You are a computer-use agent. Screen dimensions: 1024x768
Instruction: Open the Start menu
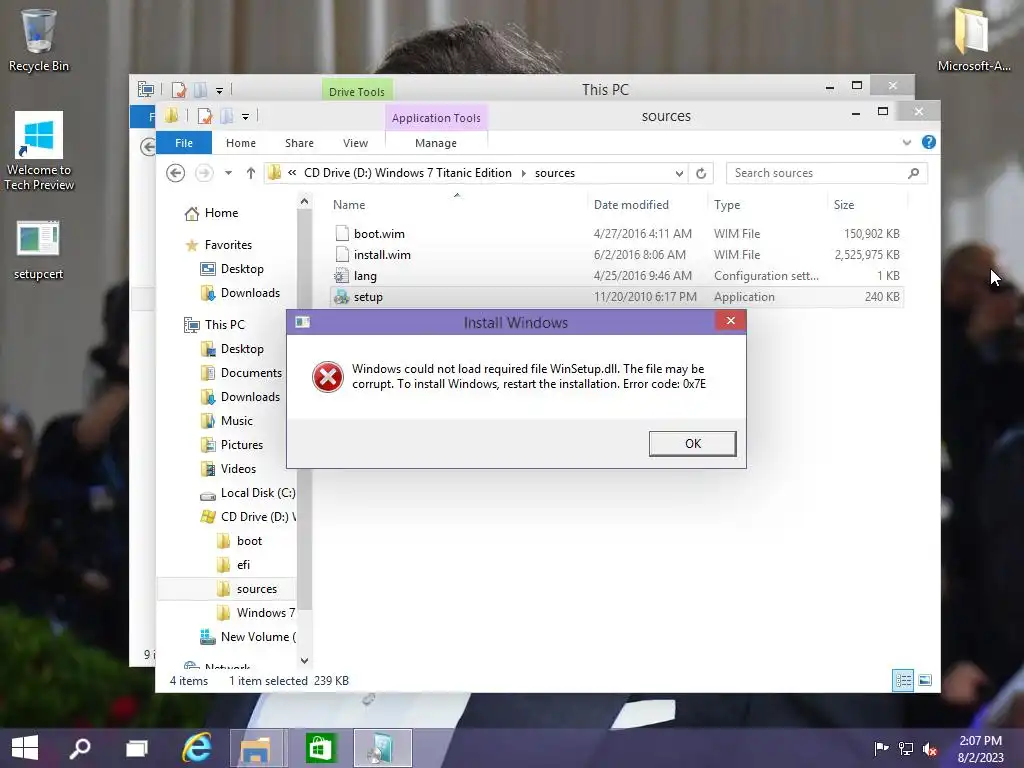[25, 748]
